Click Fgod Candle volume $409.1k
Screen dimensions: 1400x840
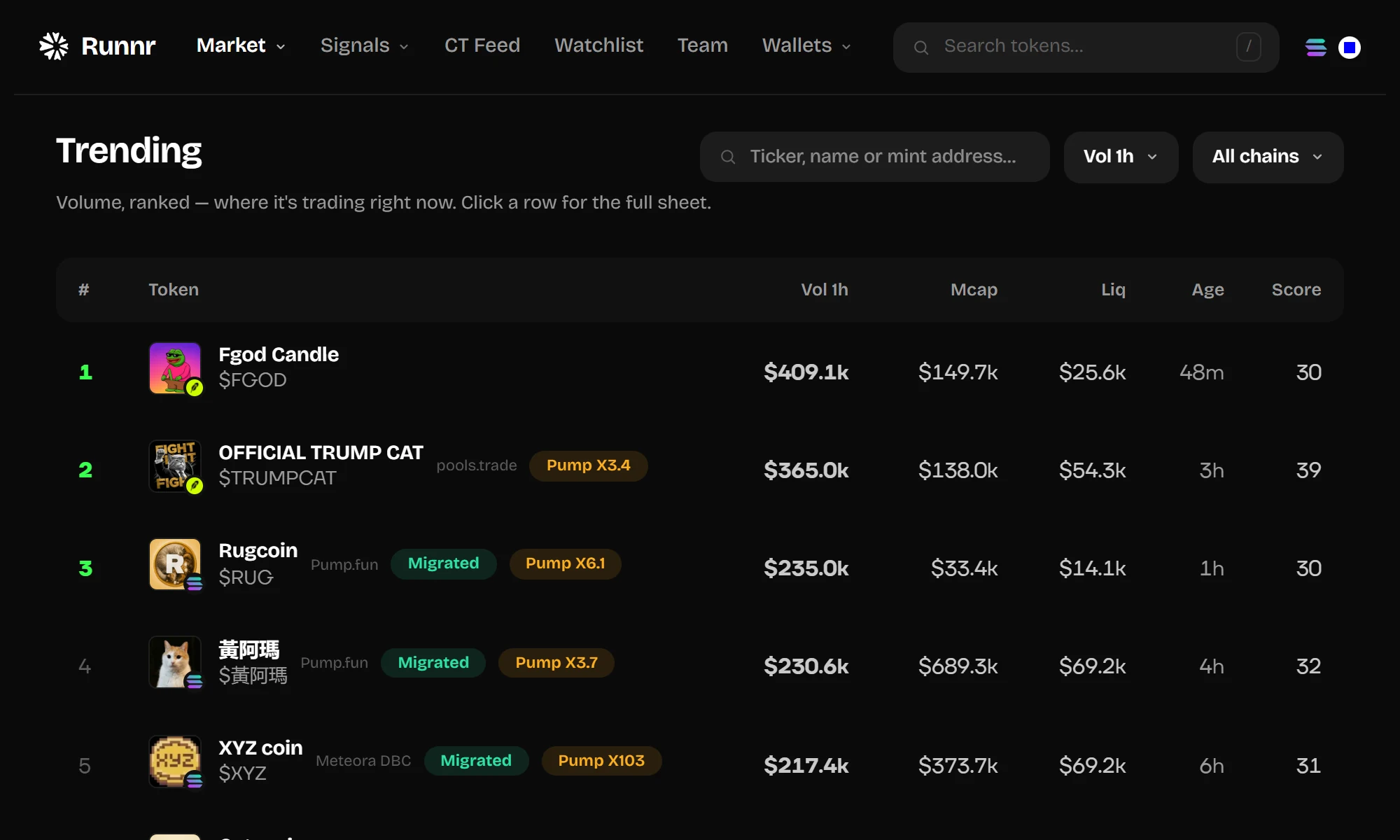click(806, 372)
